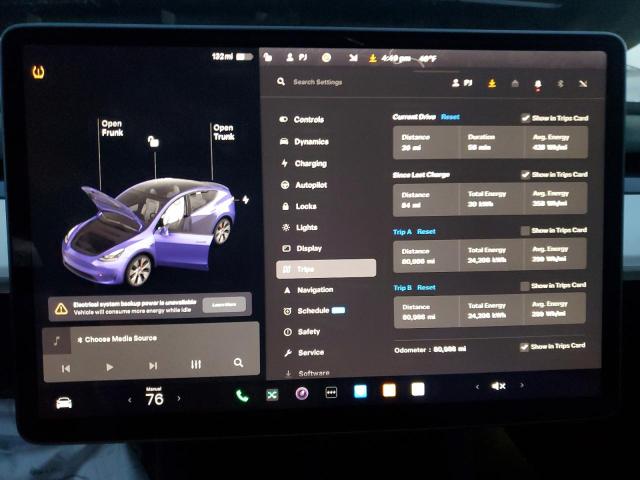Tap Choose Media Source

(117, 339)
